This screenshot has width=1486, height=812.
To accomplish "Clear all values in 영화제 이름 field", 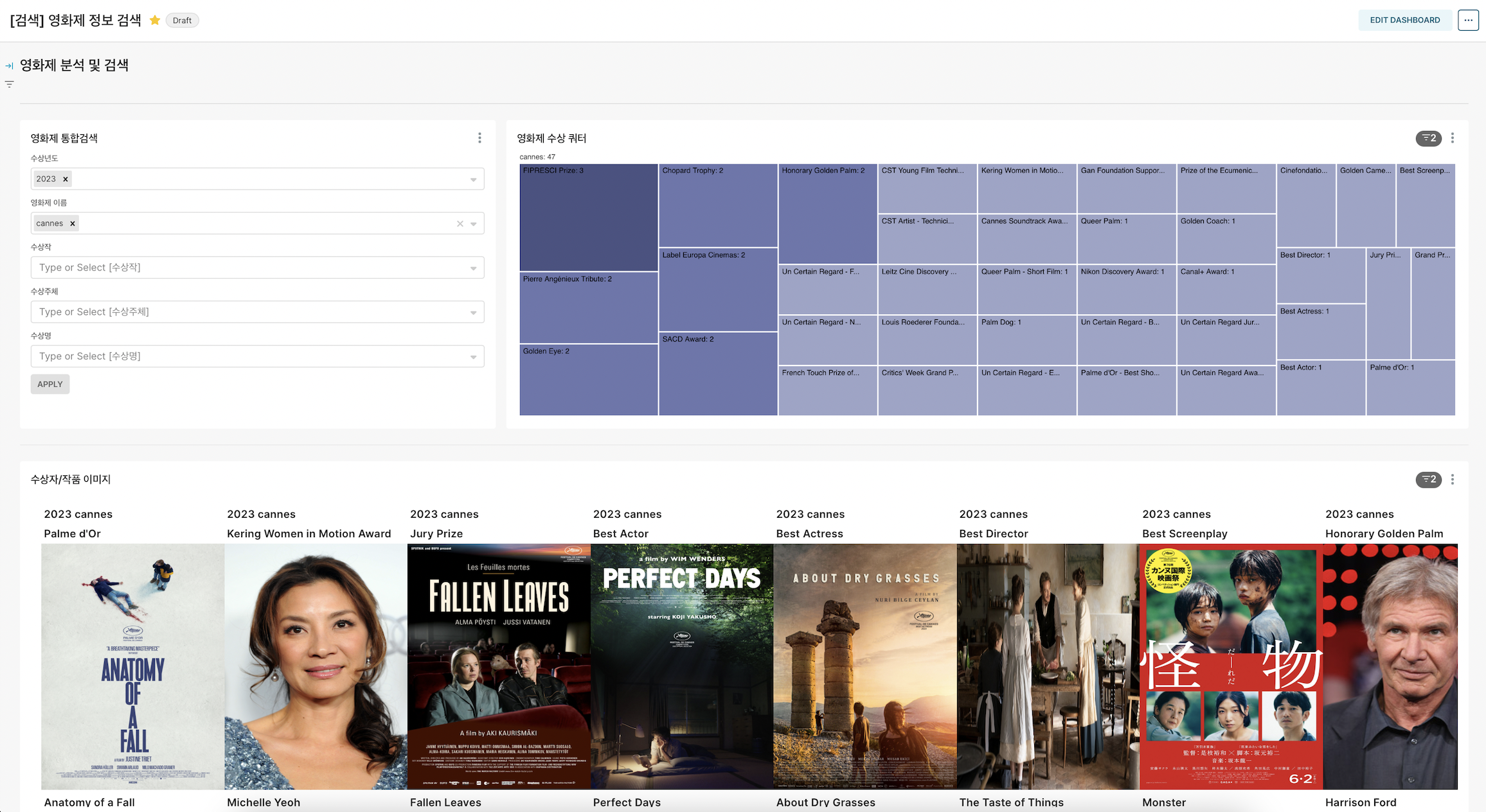I will pyautogui.click(x=460, y=224).
